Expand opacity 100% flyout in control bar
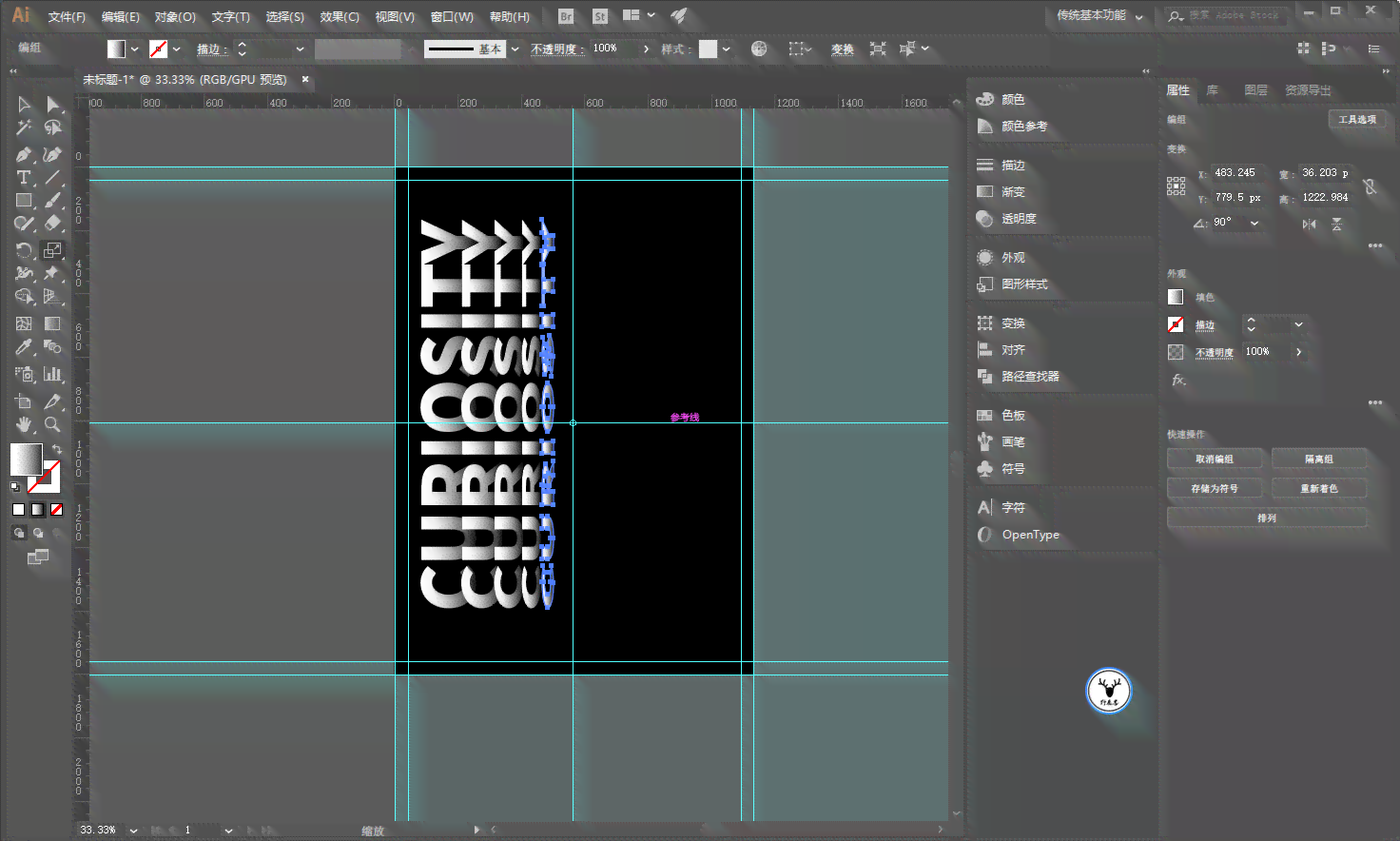Screen dimensions: 1400x841 (x=647, y=49)
